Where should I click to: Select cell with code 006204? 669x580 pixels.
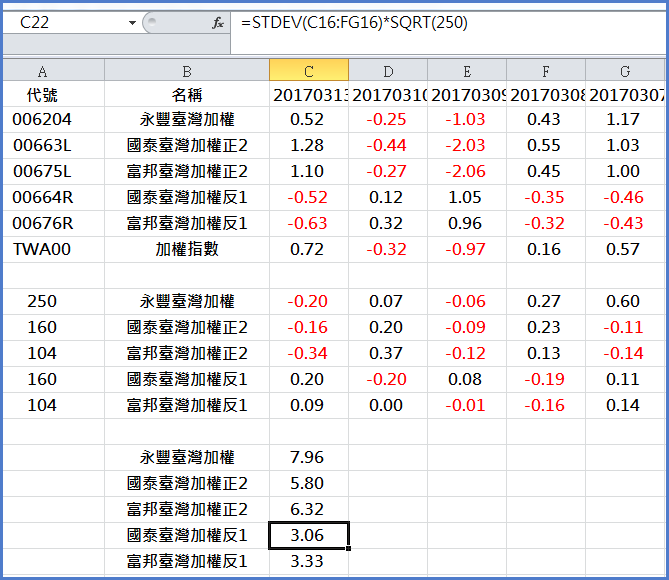point(53,119)
